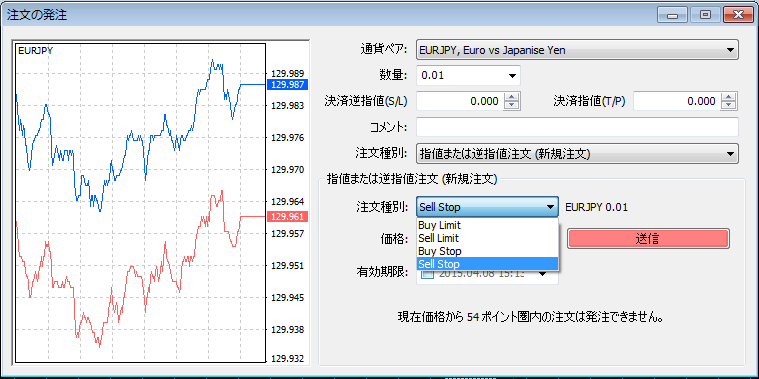Click the red 送信 send button
Image resolution: width=759 pixels, height=379 pixels.
point(648,239)
